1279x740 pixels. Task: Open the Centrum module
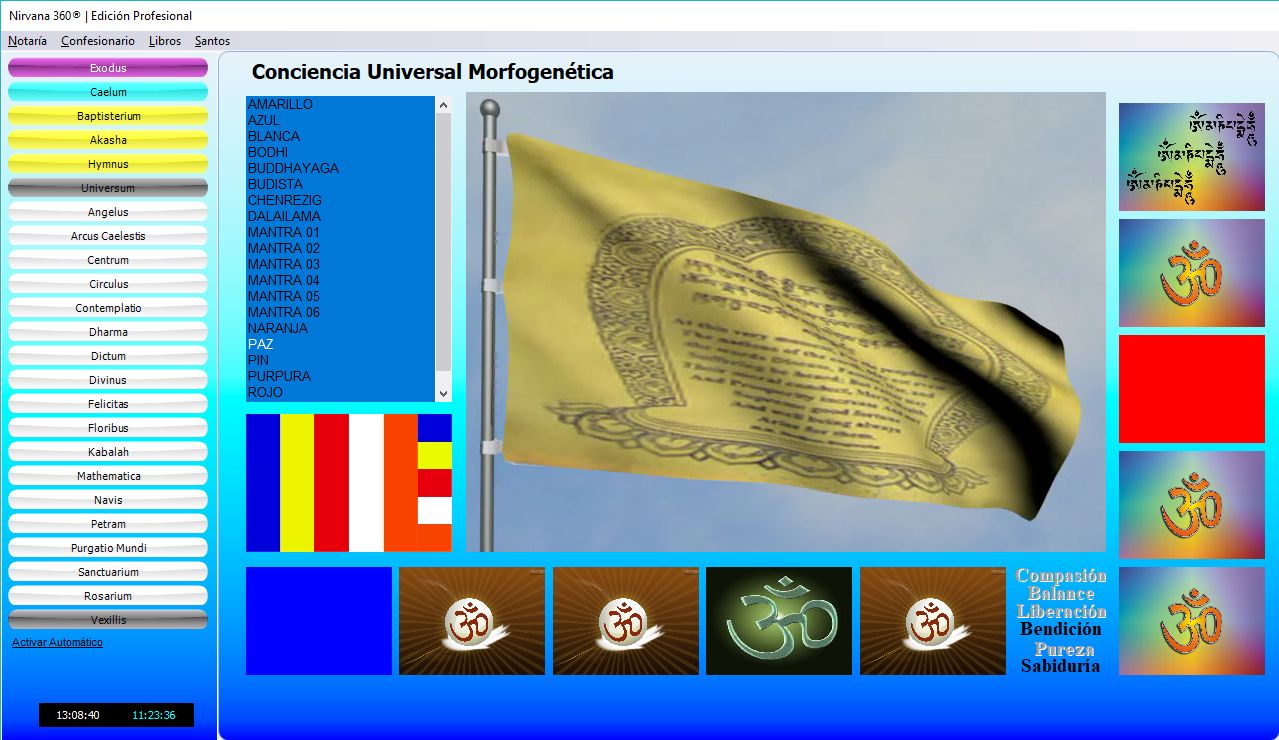[108, 260]
